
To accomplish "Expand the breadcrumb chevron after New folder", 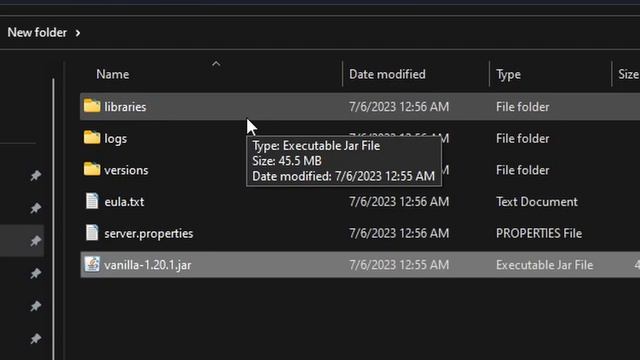I will [78, 33].
